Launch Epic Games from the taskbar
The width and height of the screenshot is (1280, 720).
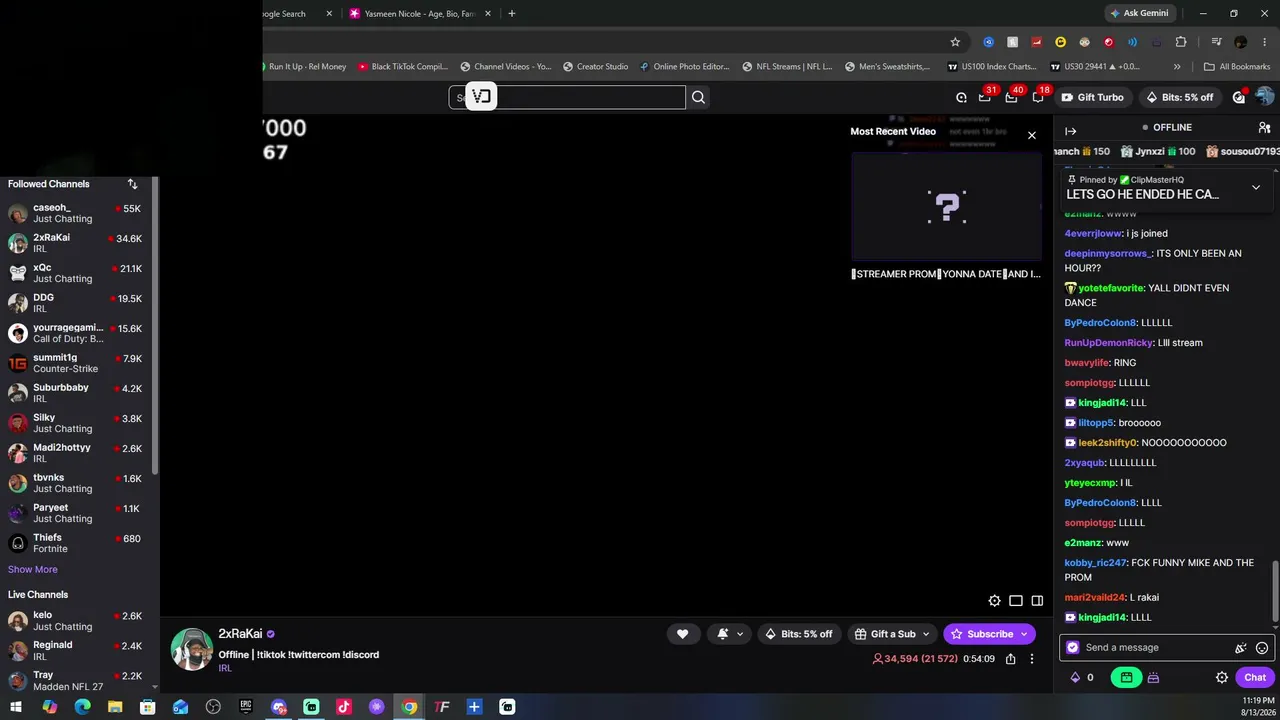[x=246, y=707]
